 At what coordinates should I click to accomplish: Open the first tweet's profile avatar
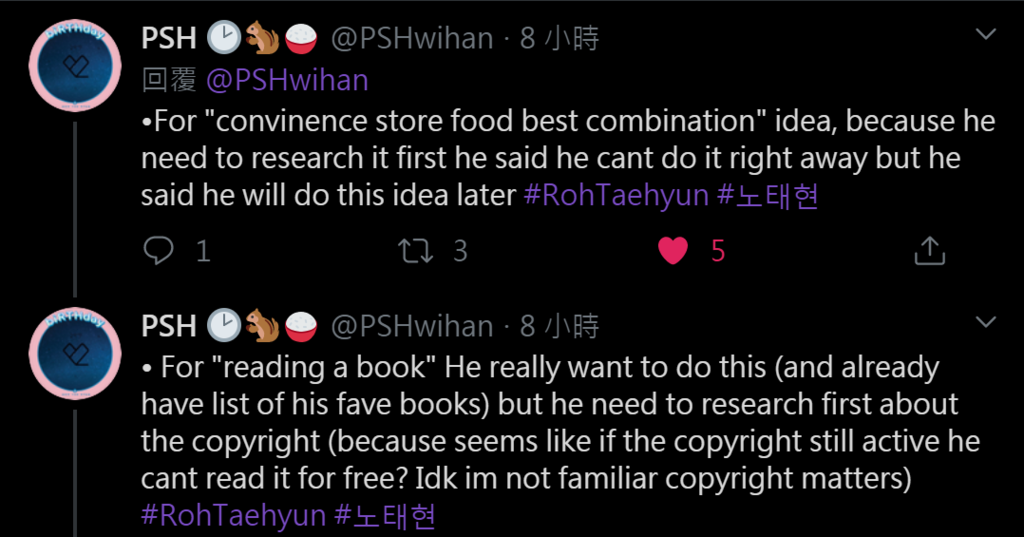pyautogui.click(x=75, y=65)
